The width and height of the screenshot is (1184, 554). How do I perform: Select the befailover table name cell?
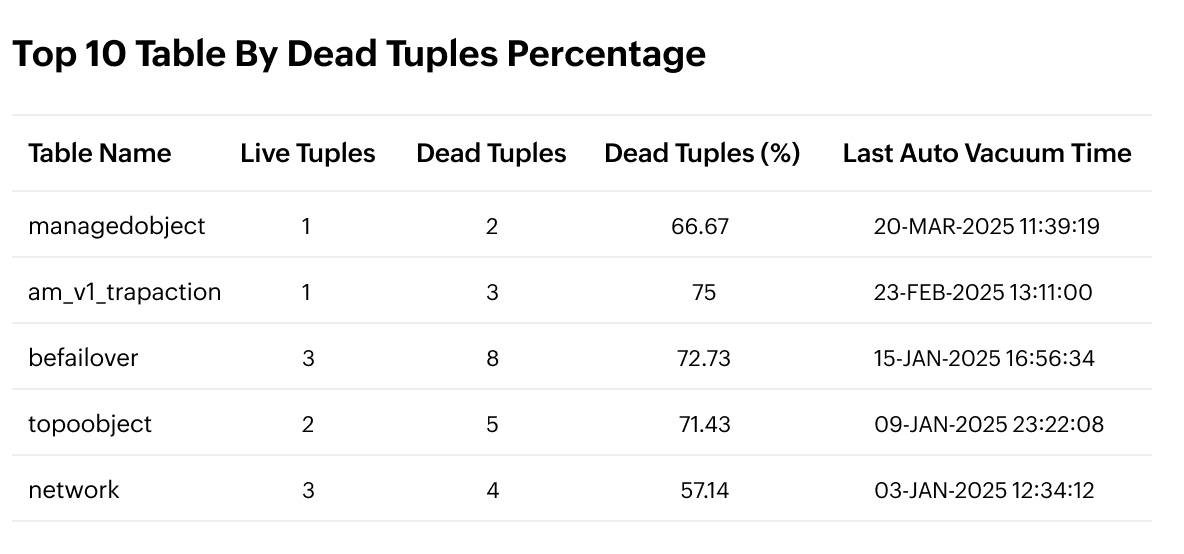click(x=83, y=358)
